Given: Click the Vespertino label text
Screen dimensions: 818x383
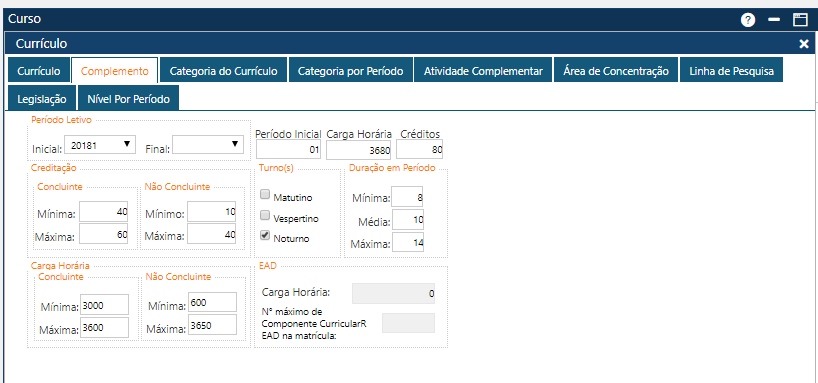Looking at the screenshot, I should [296, 219].
